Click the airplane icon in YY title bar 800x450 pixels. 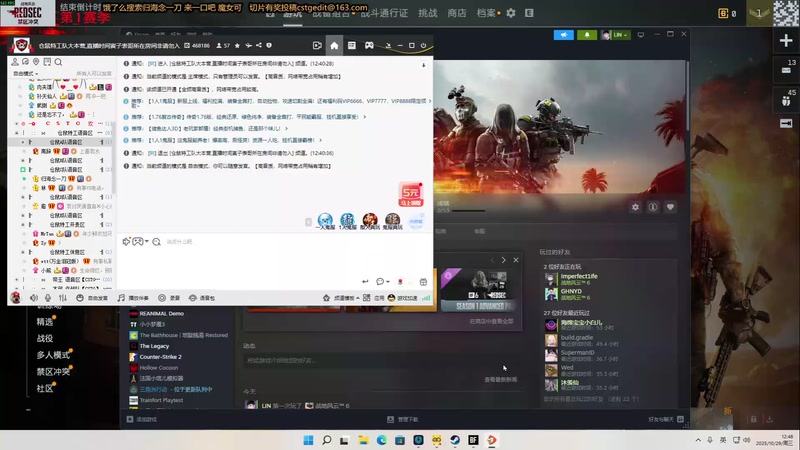point(248,45)
